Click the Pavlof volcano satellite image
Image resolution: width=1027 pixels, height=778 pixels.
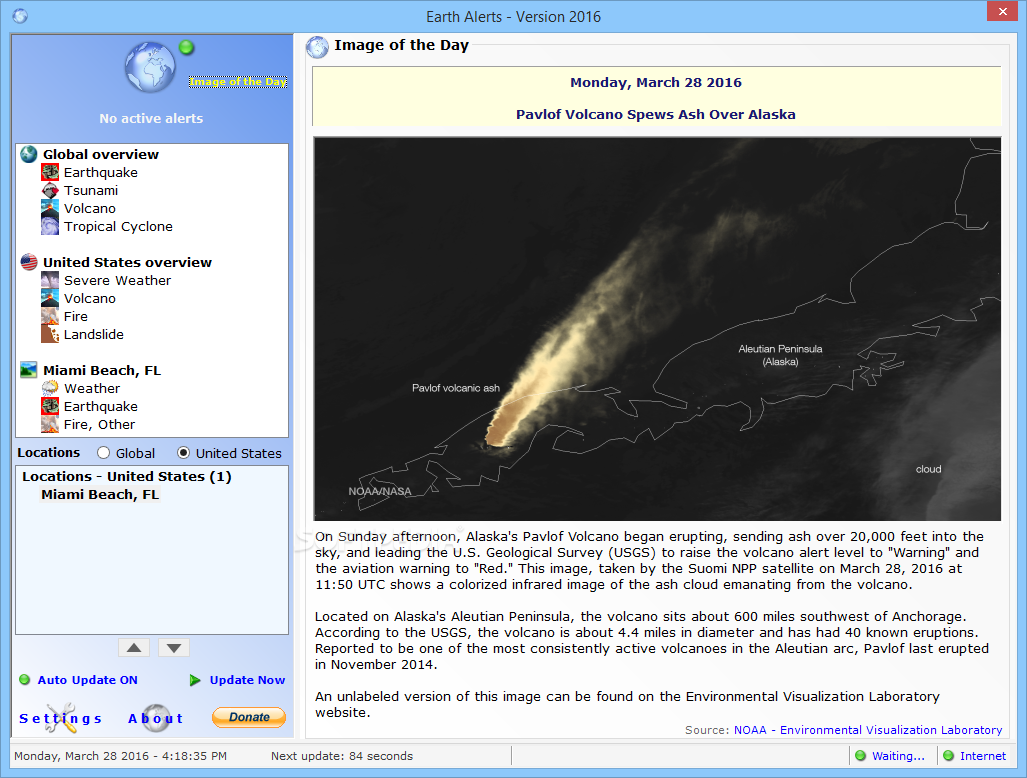(657, 329)
